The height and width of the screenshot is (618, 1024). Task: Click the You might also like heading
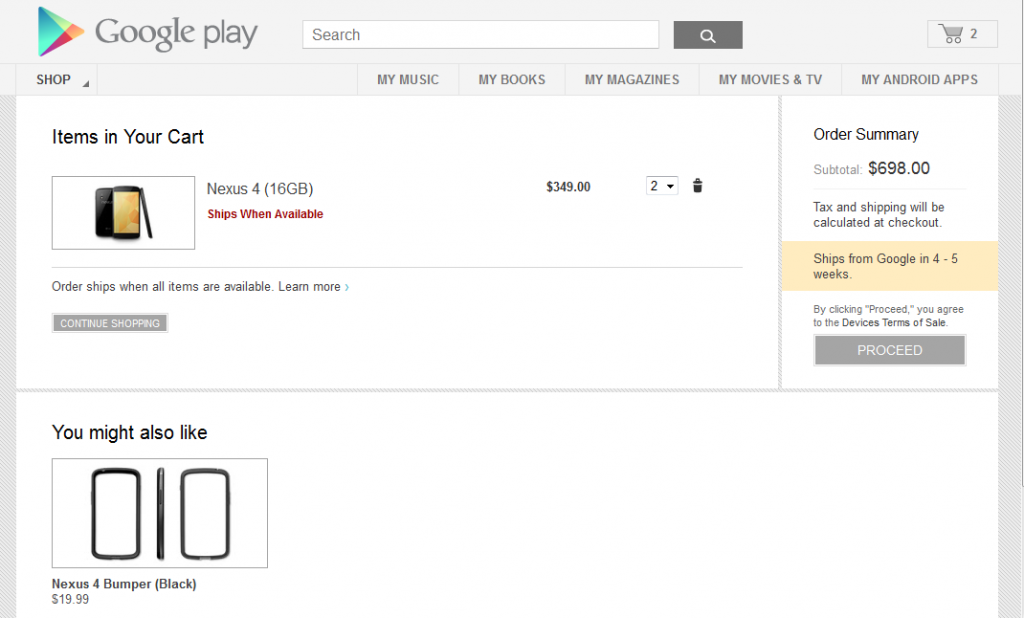tap(129, 432)
